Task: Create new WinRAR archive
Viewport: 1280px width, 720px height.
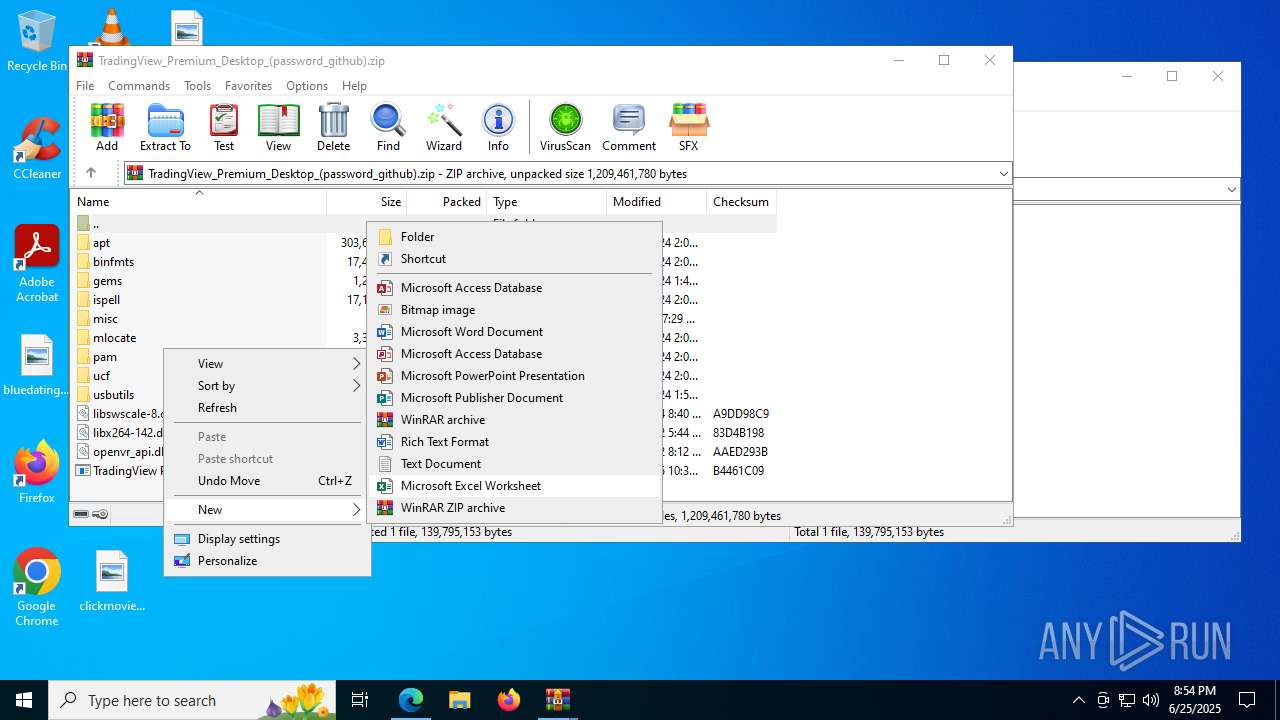Action: [x=515, y=420]
